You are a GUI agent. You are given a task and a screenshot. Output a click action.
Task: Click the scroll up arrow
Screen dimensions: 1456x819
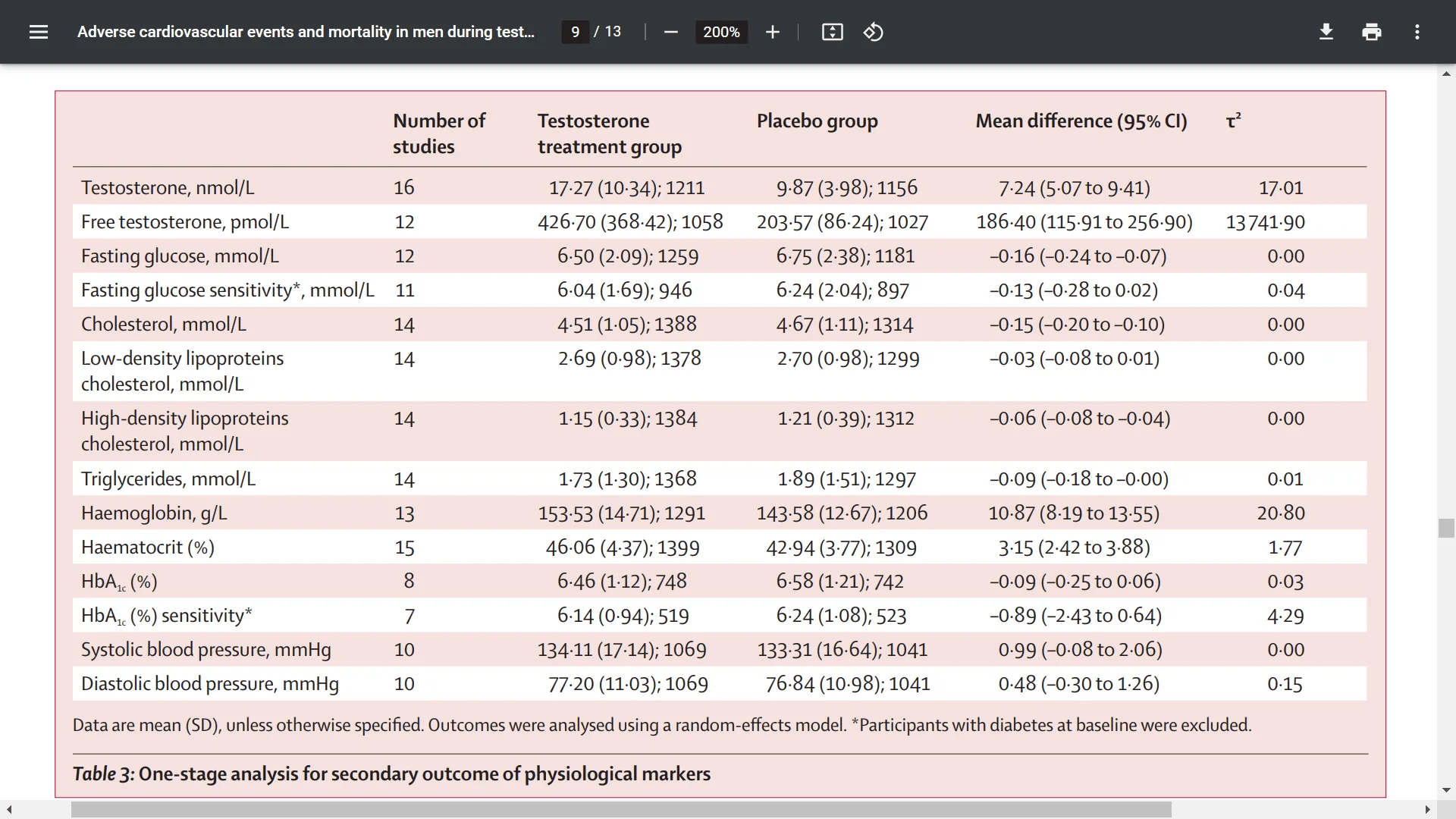coord(1446,74)
